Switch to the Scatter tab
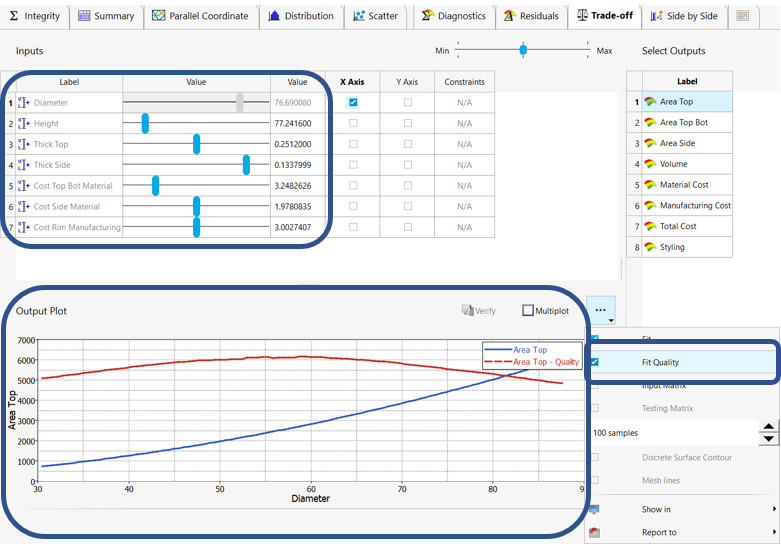 (x=376, y=16)
